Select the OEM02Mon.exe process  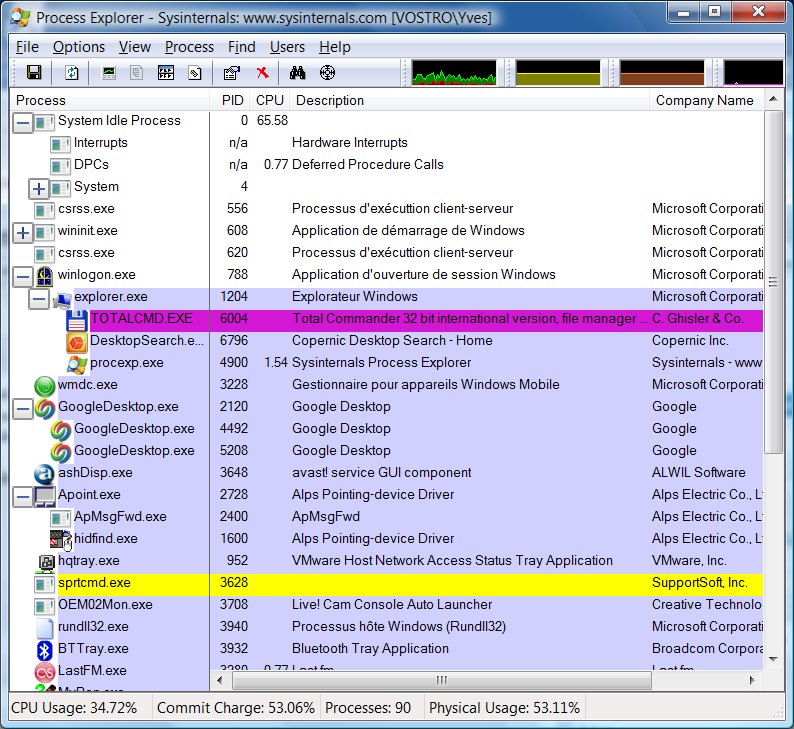105,604
